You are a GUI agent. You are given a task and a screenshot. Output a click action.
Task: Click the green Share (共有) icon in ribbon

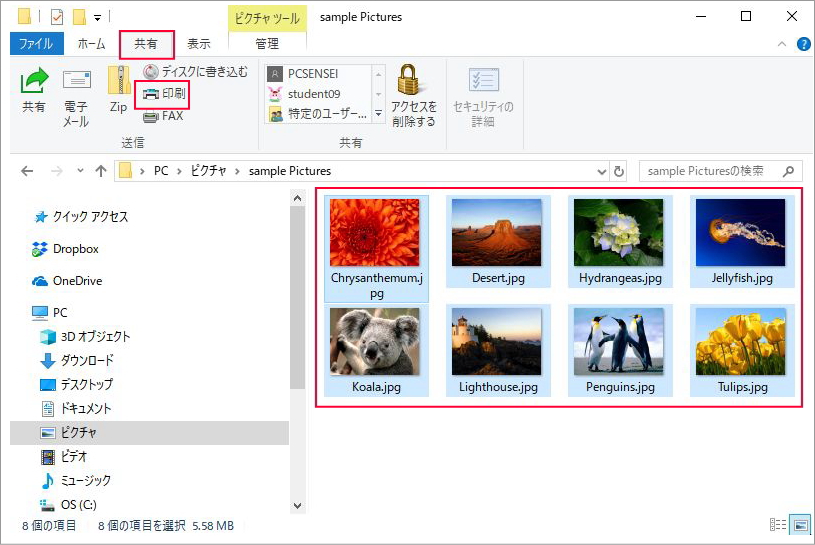click(x=34, y=82)
